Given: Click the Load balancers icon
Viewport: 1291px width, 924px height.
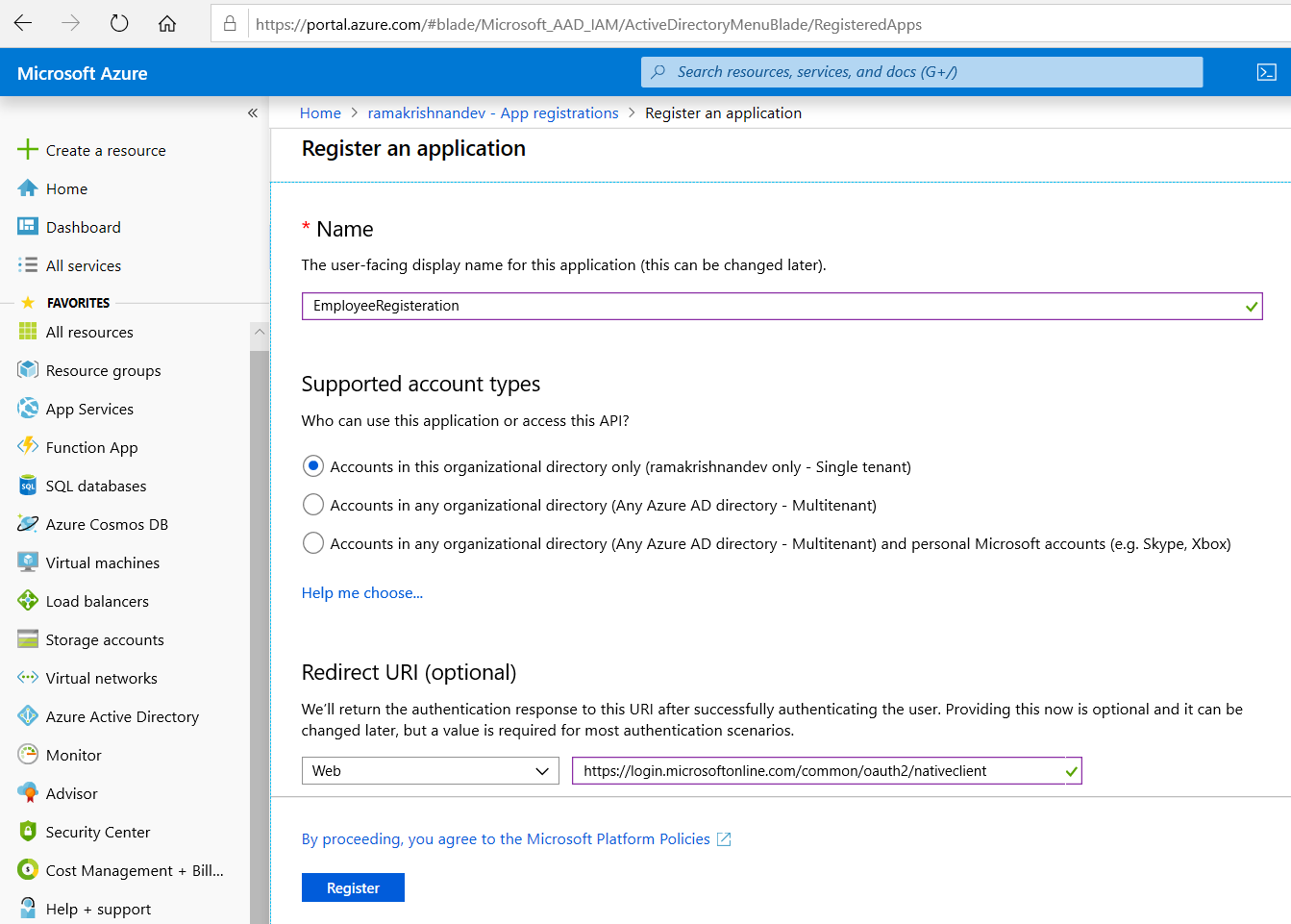Looking at the screenshot, I should tap(28, 601).
